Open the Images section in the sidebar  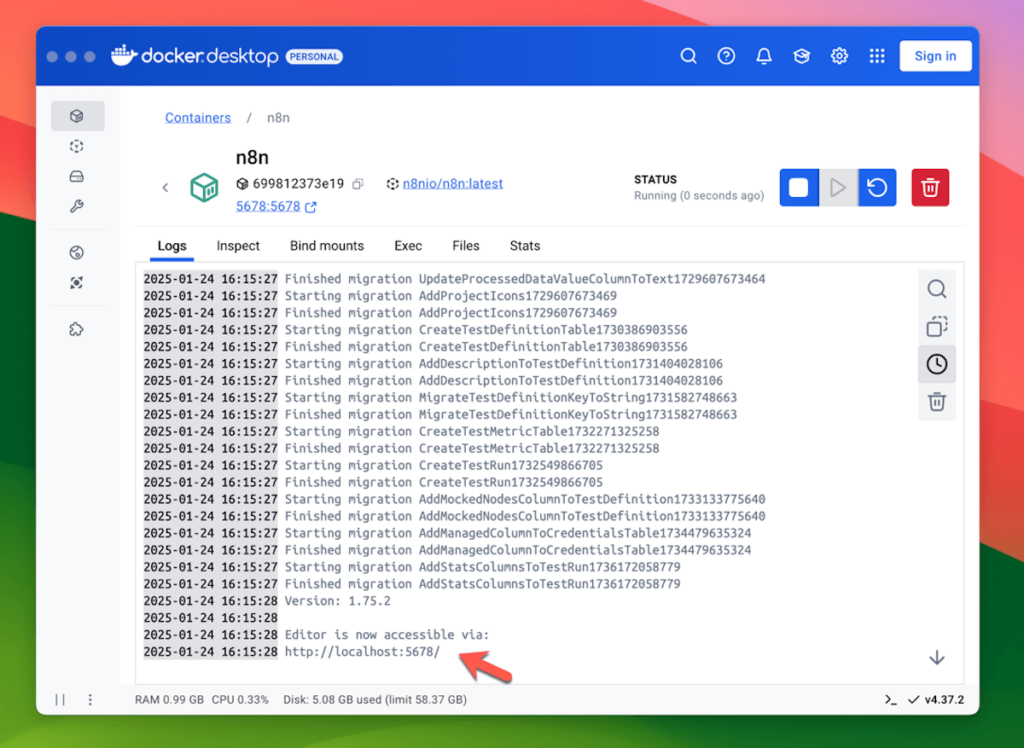coord(77,146)
